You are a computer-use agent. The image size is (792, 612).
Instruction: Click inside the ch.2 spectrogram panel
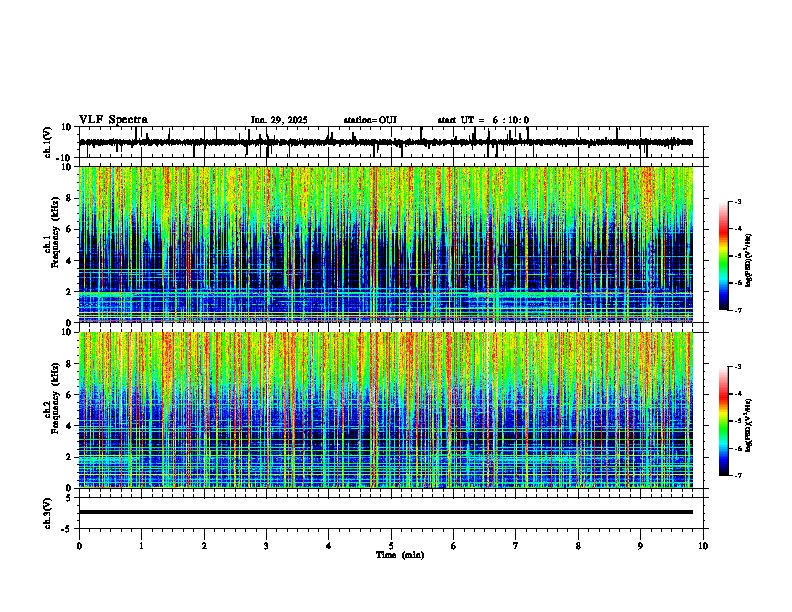386,410
